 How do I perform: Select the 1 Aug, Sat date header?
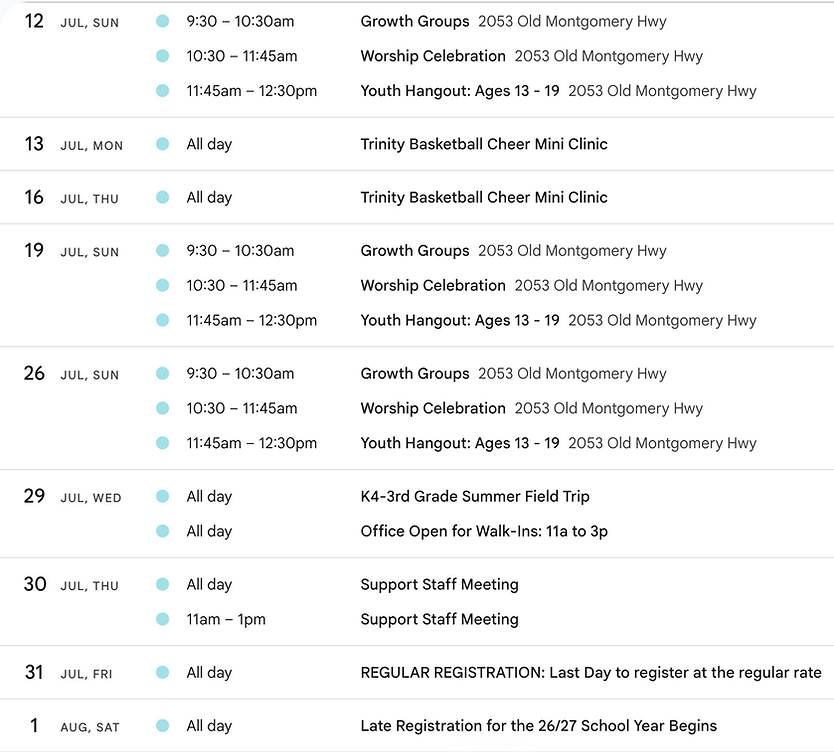click(74, 726)
